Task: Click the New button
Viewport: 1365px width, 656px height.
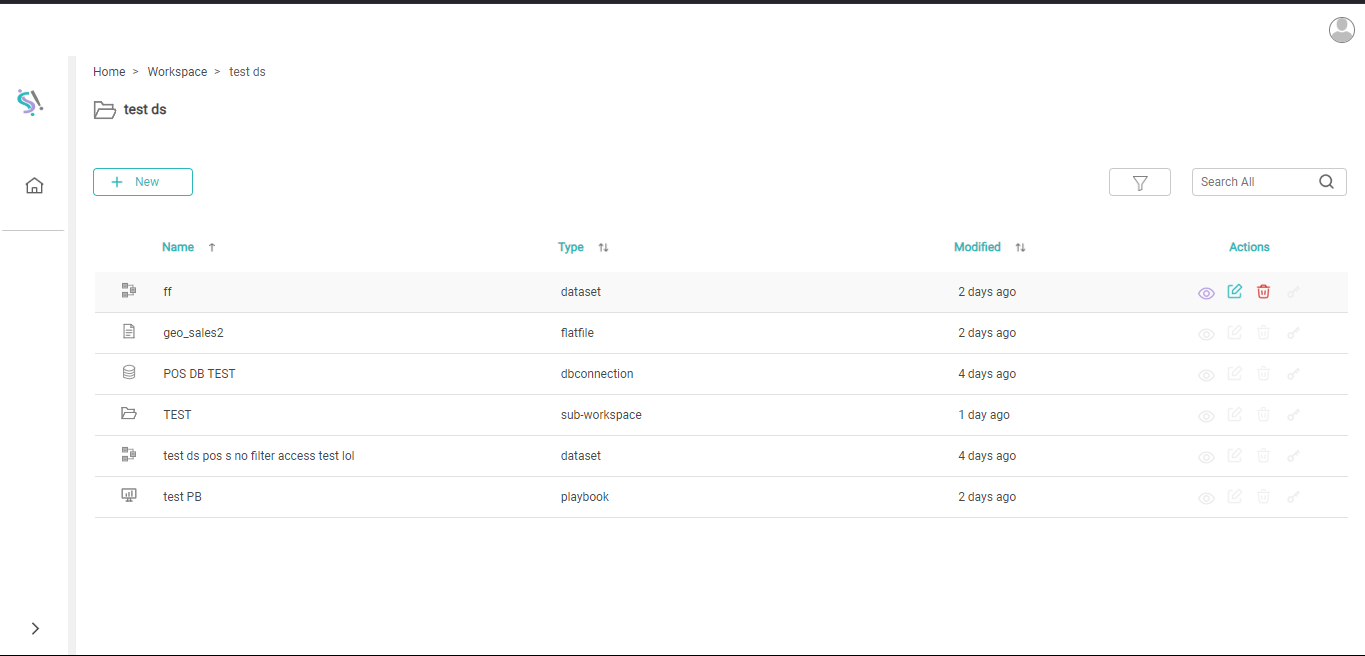Action: [x=143, y=182]
